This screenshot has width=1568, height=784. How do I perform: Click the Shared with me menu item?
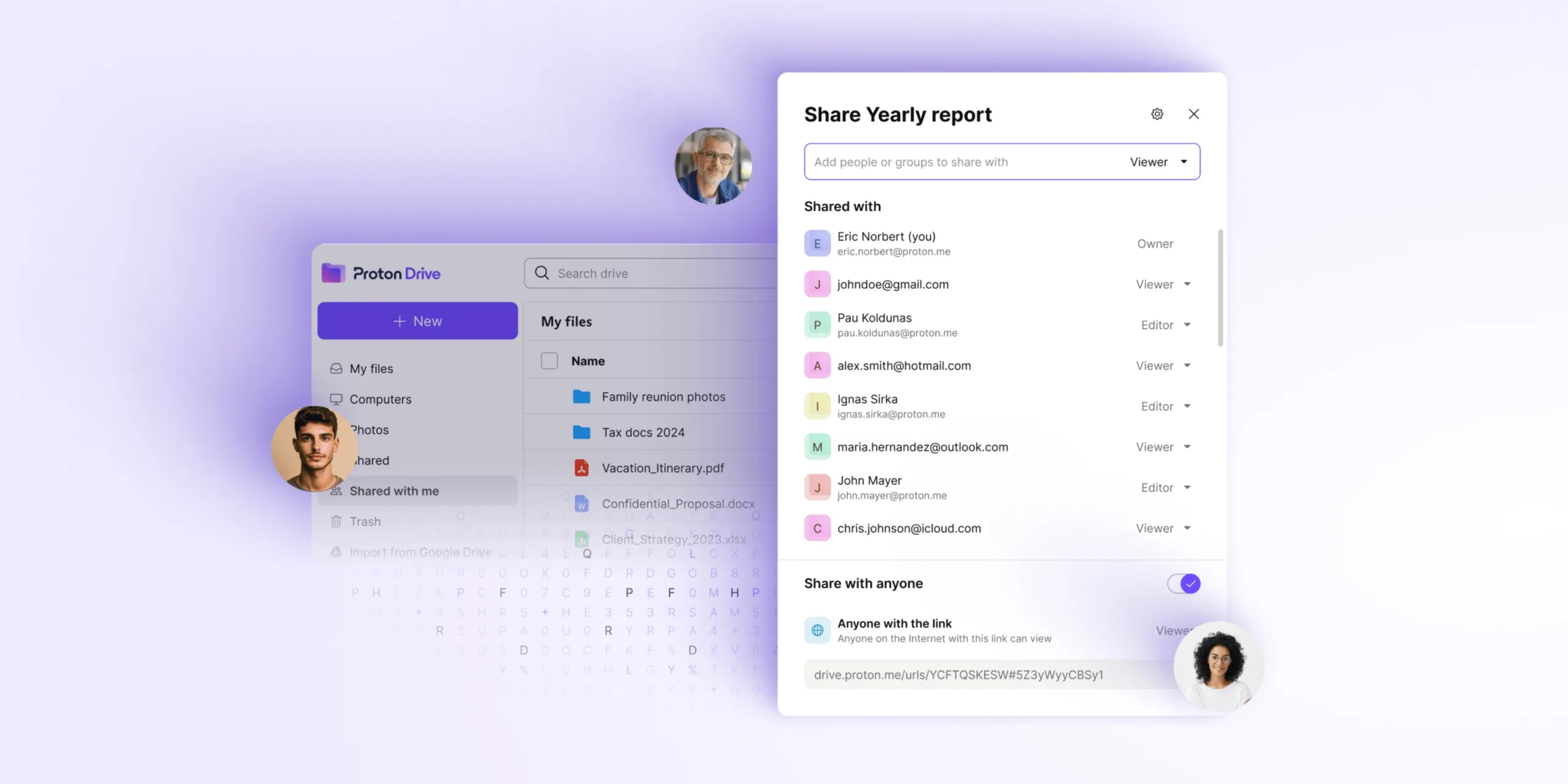(393, 490)
